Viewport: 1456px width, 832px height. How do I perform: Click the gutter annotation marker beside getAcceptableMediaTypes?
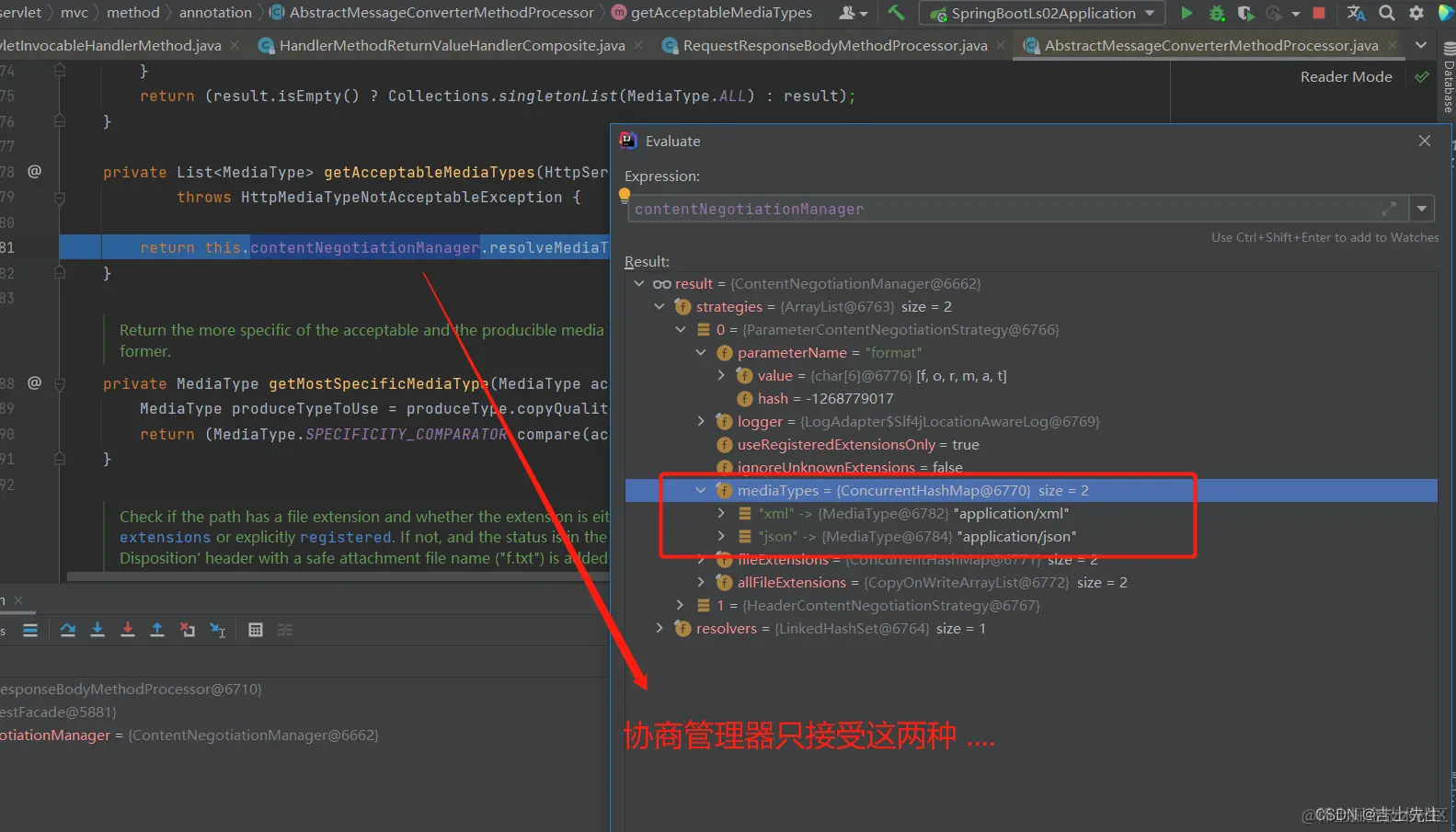(35, 171)
